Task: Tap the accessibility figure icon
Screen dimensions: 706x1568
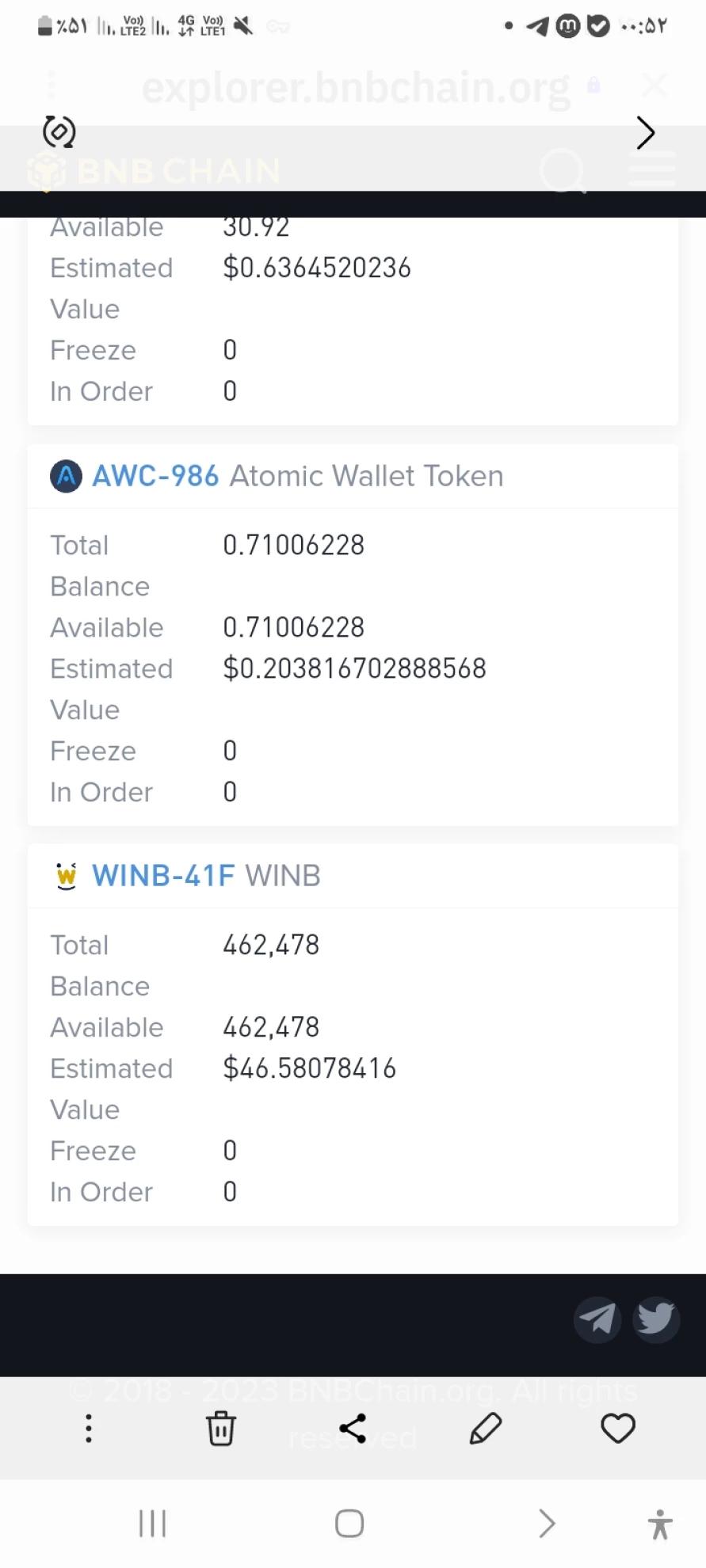Action: tap(659, 1524)
